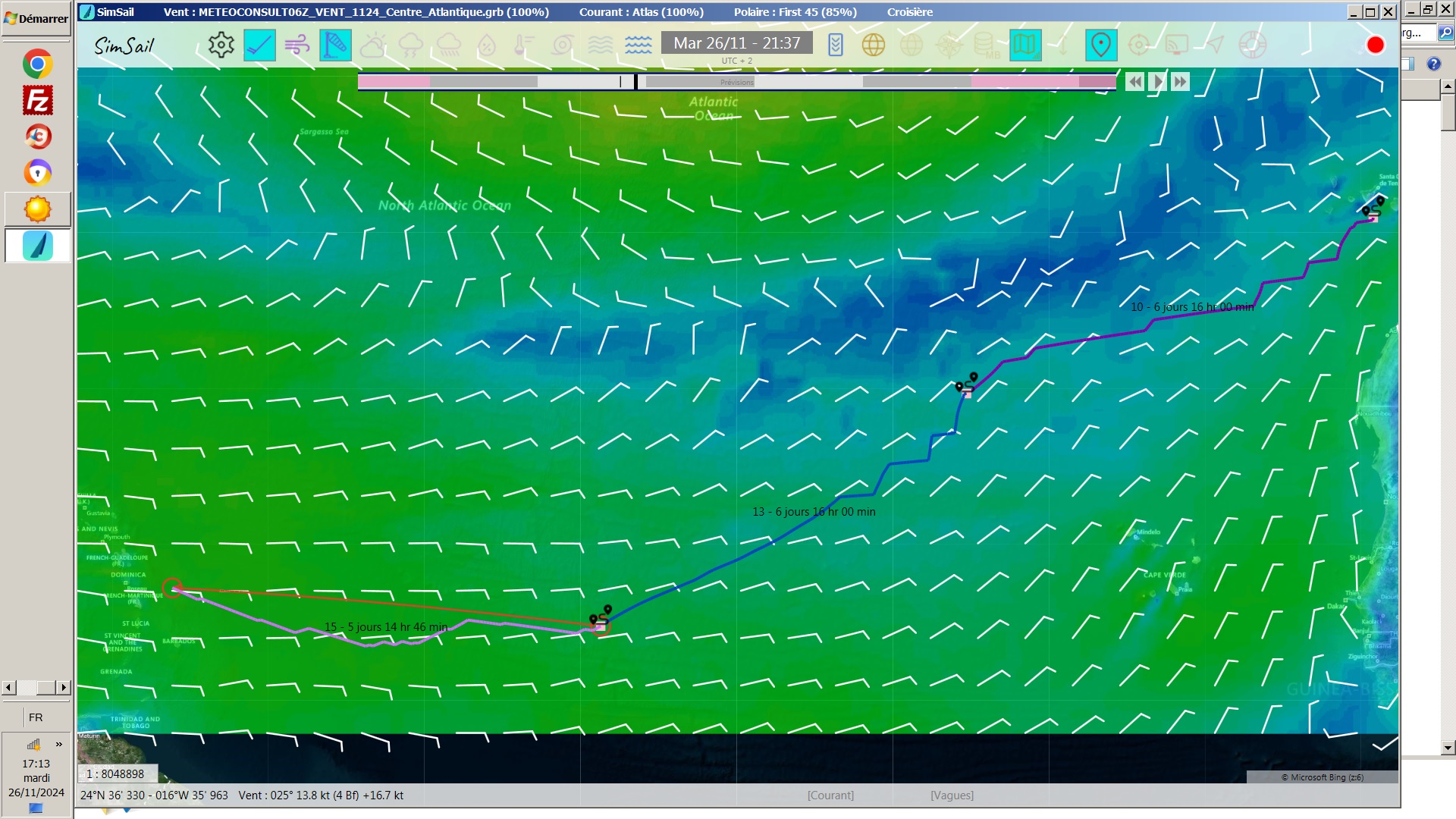
Task: Click the blue help question mark icon
Action: [1433, 64]
